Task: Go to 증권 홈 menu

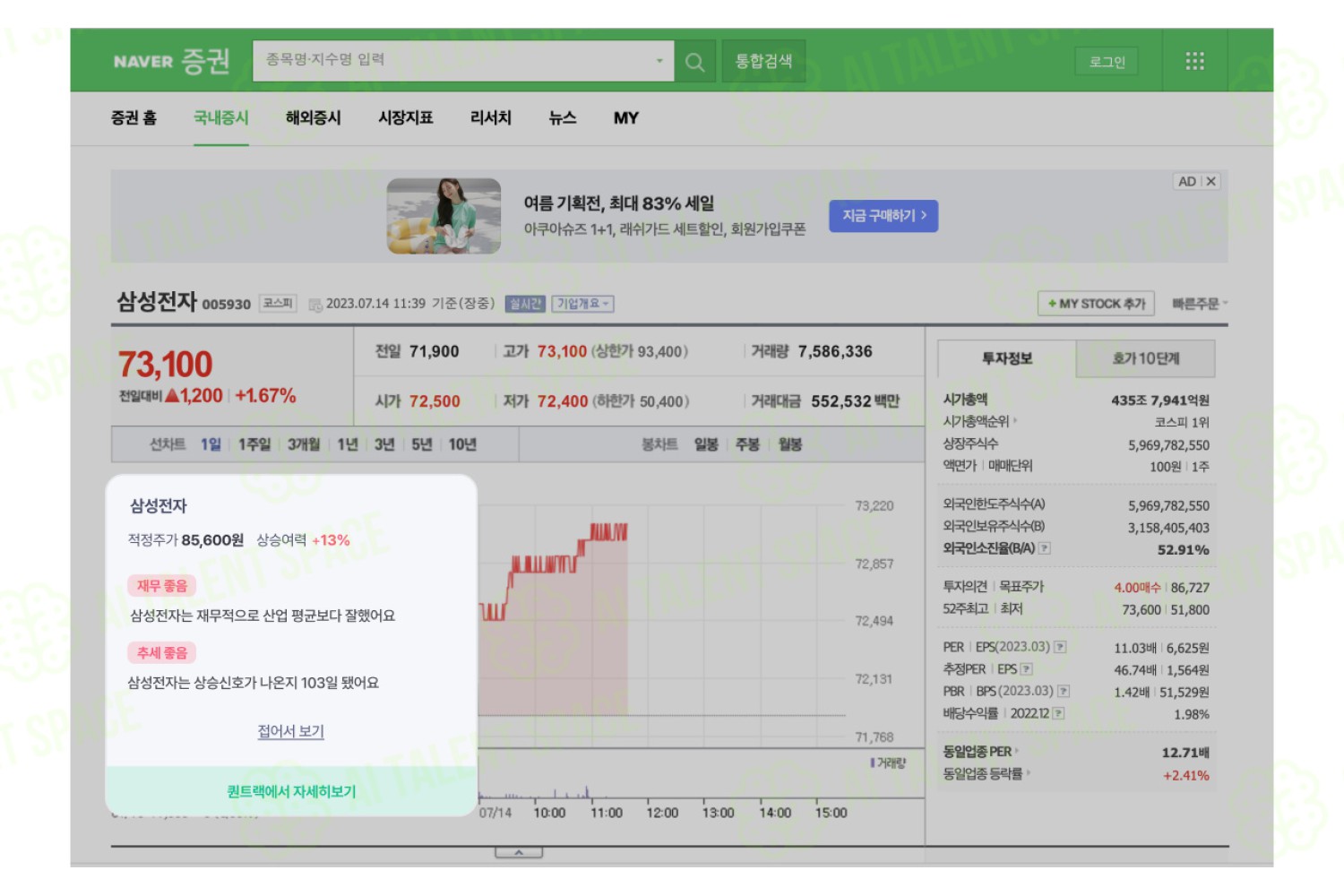Action: [x=134, y=117]
